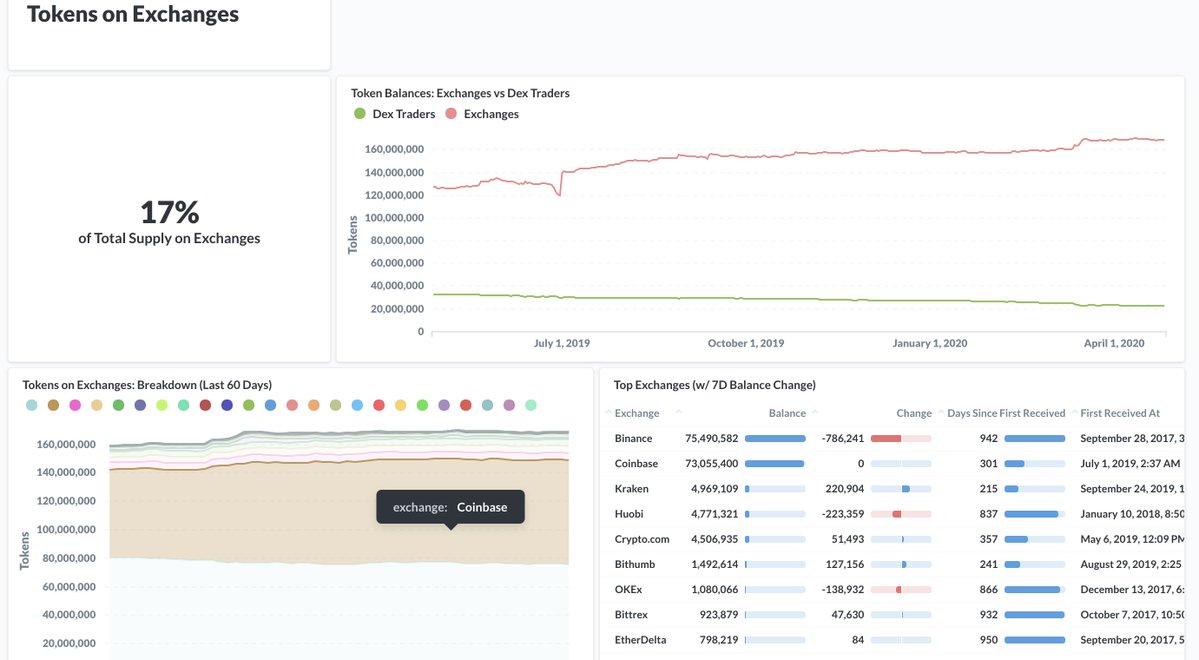Click the peach-orange legend dot in breakdown chart
This screenshot has height=660, width=1199.
tap(314, 405)
